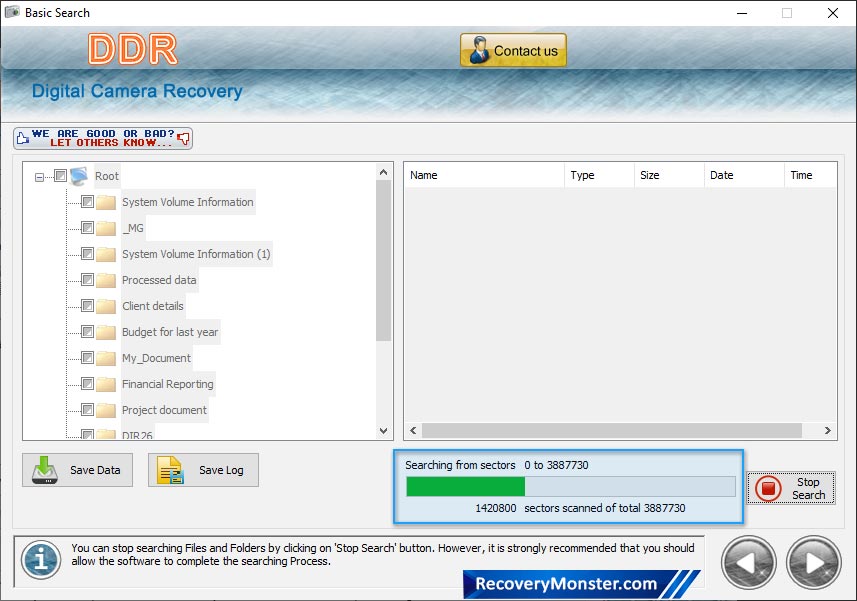857x601 pixels.
Task: Click the Financial Reporting folder icon
Action: tap(106, 384)
